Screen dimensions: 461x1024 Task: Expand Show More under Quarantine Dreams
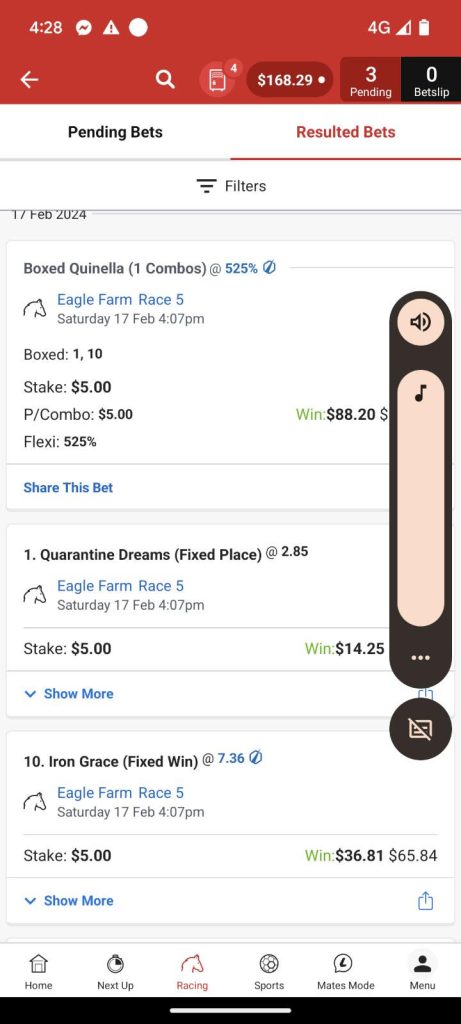click(x=69, y=694)
